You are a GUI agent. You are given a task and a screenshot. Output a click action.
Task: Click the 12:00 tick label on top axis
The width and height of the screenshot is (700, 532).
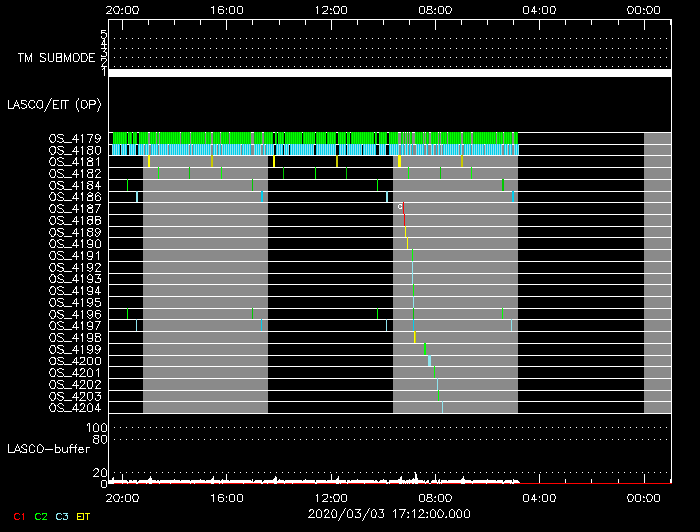click(331, 9)
